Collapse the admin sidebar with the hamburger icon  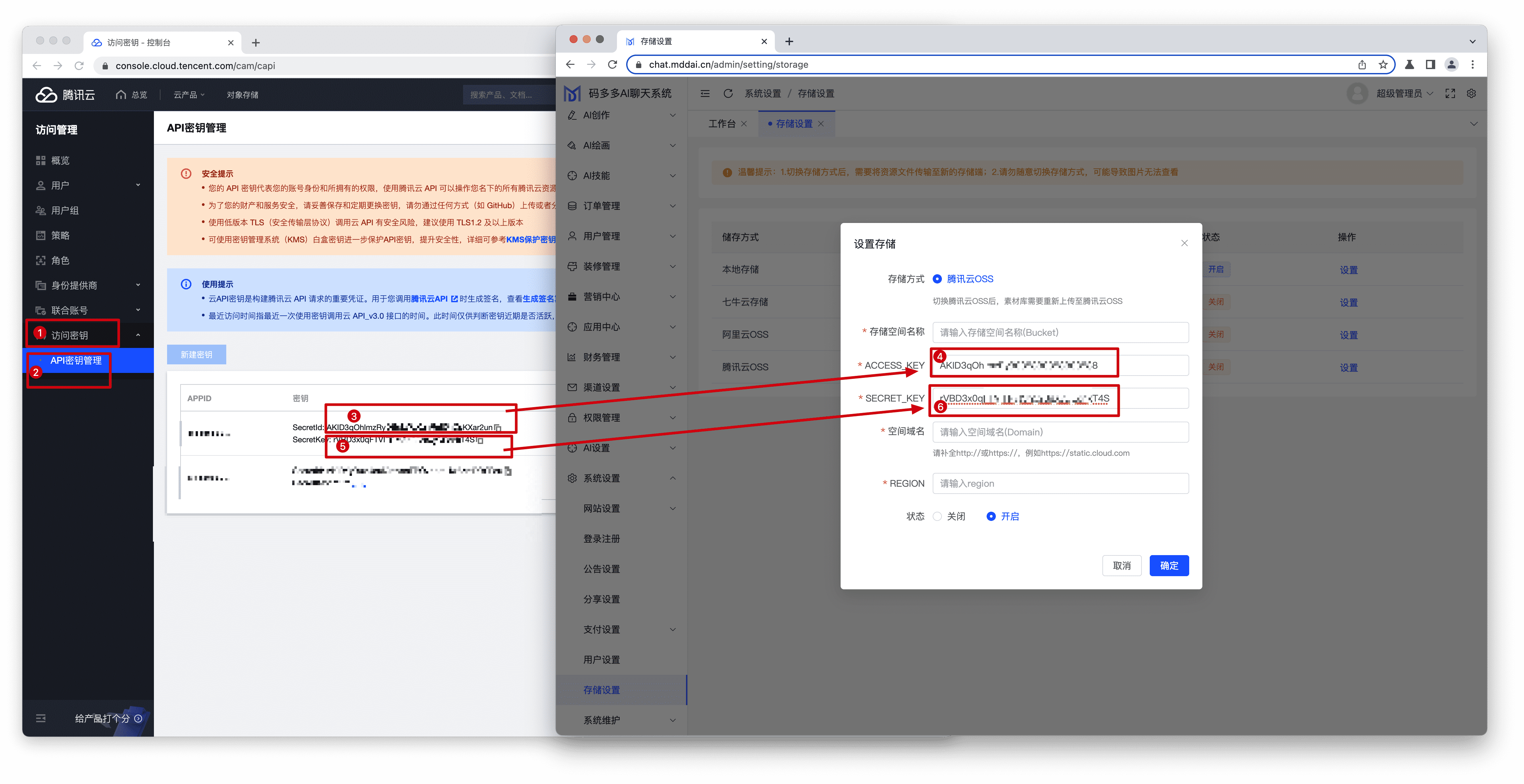(705, 93)
